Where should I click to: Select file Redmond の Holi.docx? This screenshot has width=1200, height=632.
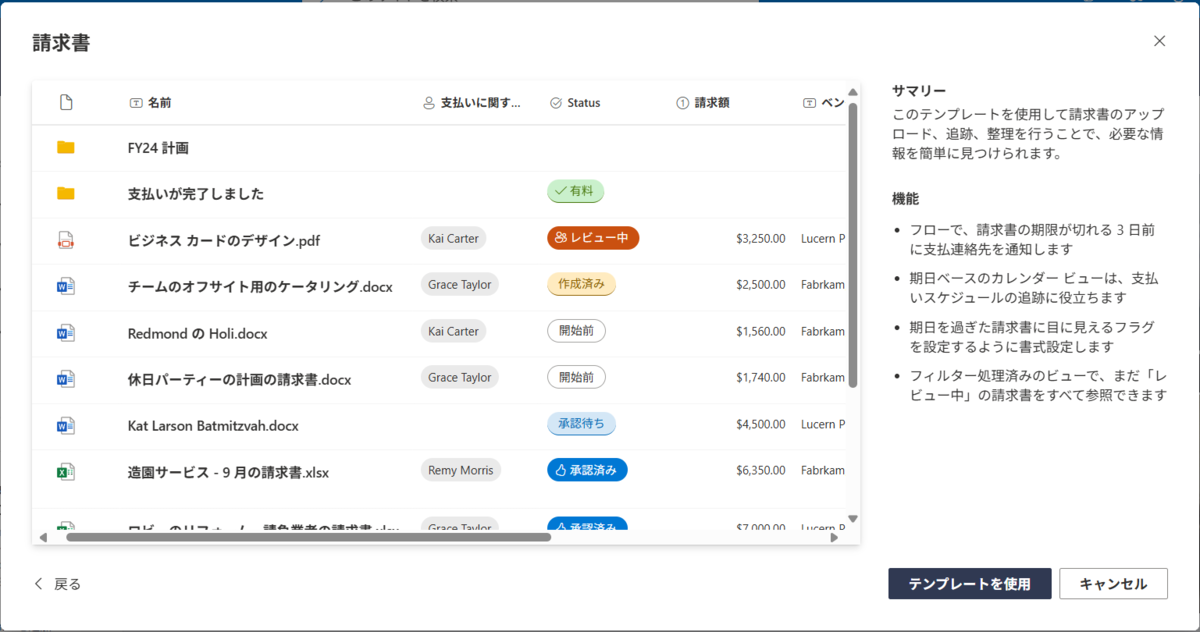pos(198,333)
